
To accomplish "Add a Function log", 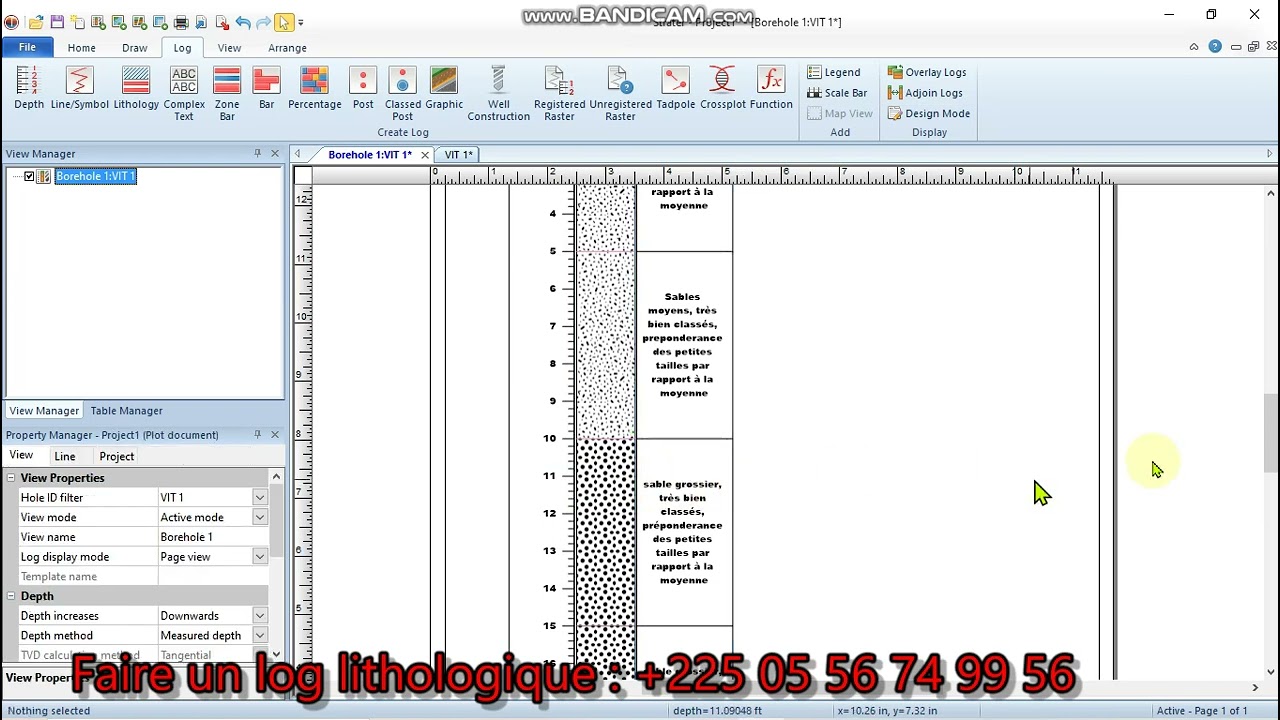I will (771, 88).
